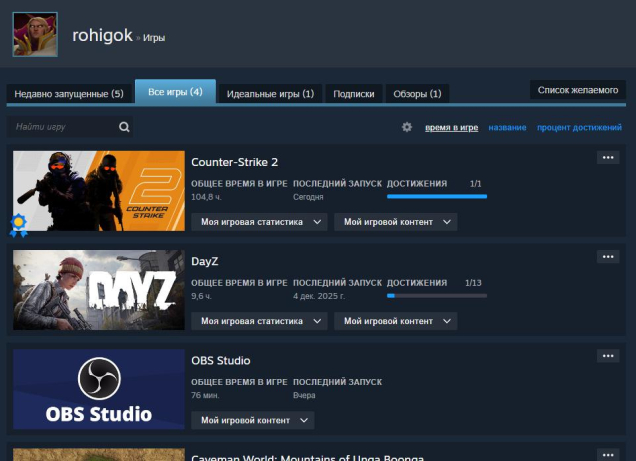
Task: Expand Мой игровой контент dropdown for OBS Studio
Action: pyautogui.click(x=252, y=420)
